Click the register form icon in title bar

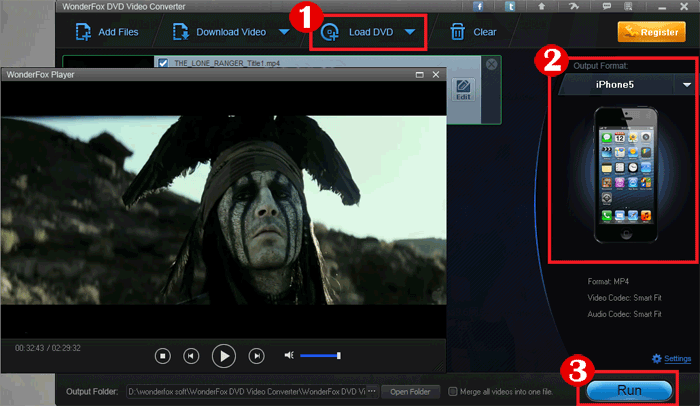[x=628, y=6]
